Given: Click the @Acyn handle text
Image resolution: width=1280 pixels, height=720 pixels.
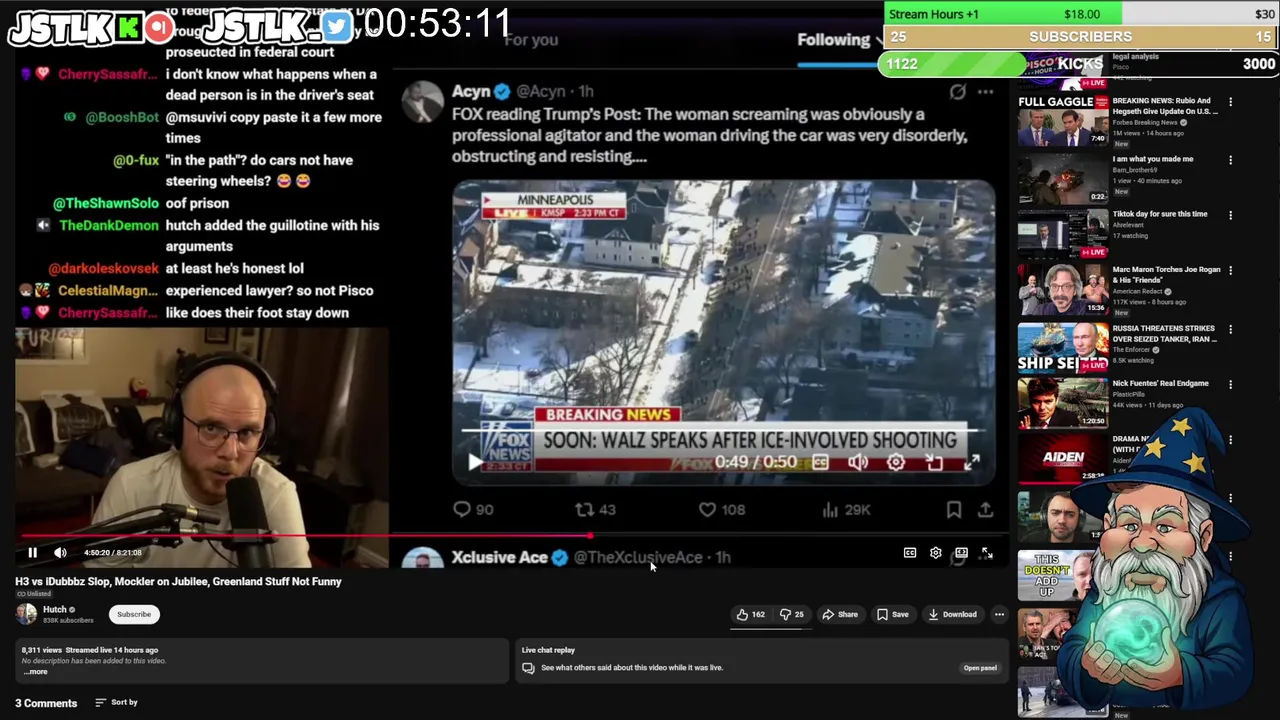Looking at the screenshot, I should click(x=540, y=91).
